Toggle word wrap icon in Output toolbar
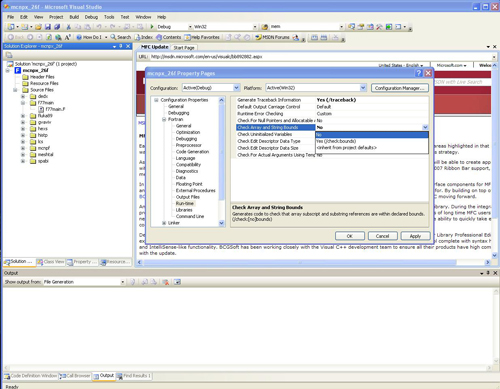The height and width of the screenshot is (389, 500). tap(177, 282)
